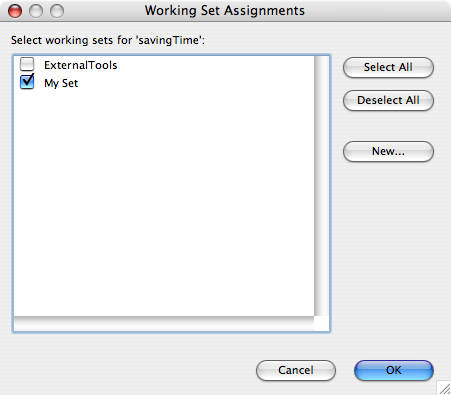Select the ExternalTools list entry label
Screen dimensions: 451x395
pos(81,65)
